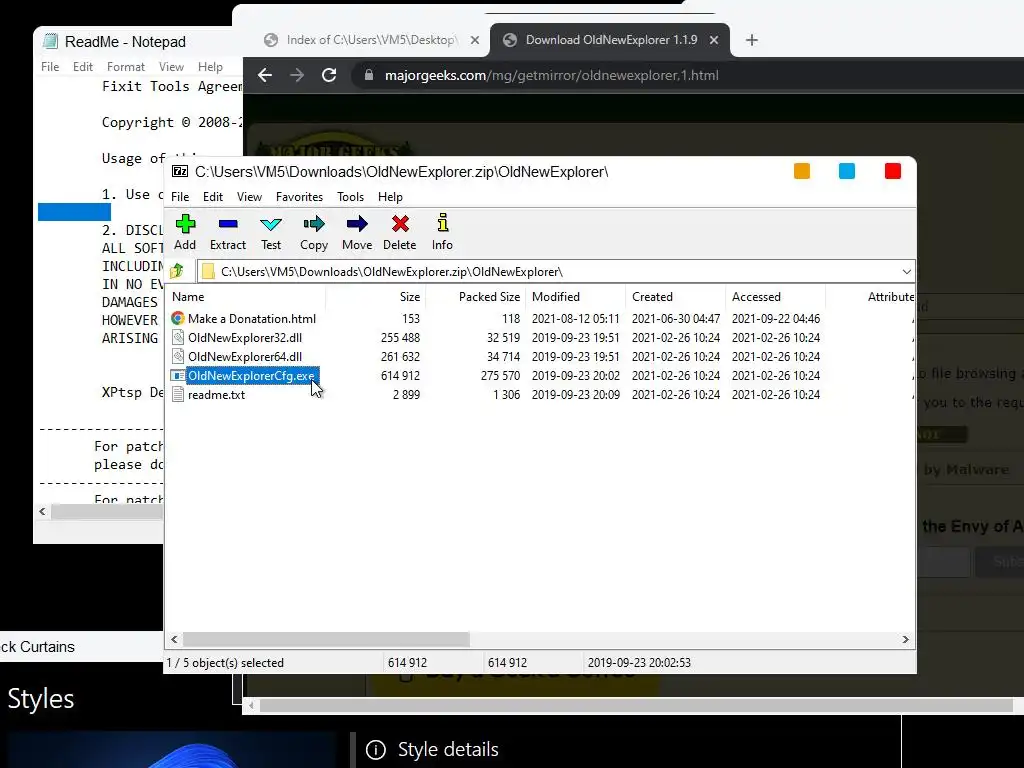Click the Info toolbar icon
1024x768 pixels.
(443, 223)
